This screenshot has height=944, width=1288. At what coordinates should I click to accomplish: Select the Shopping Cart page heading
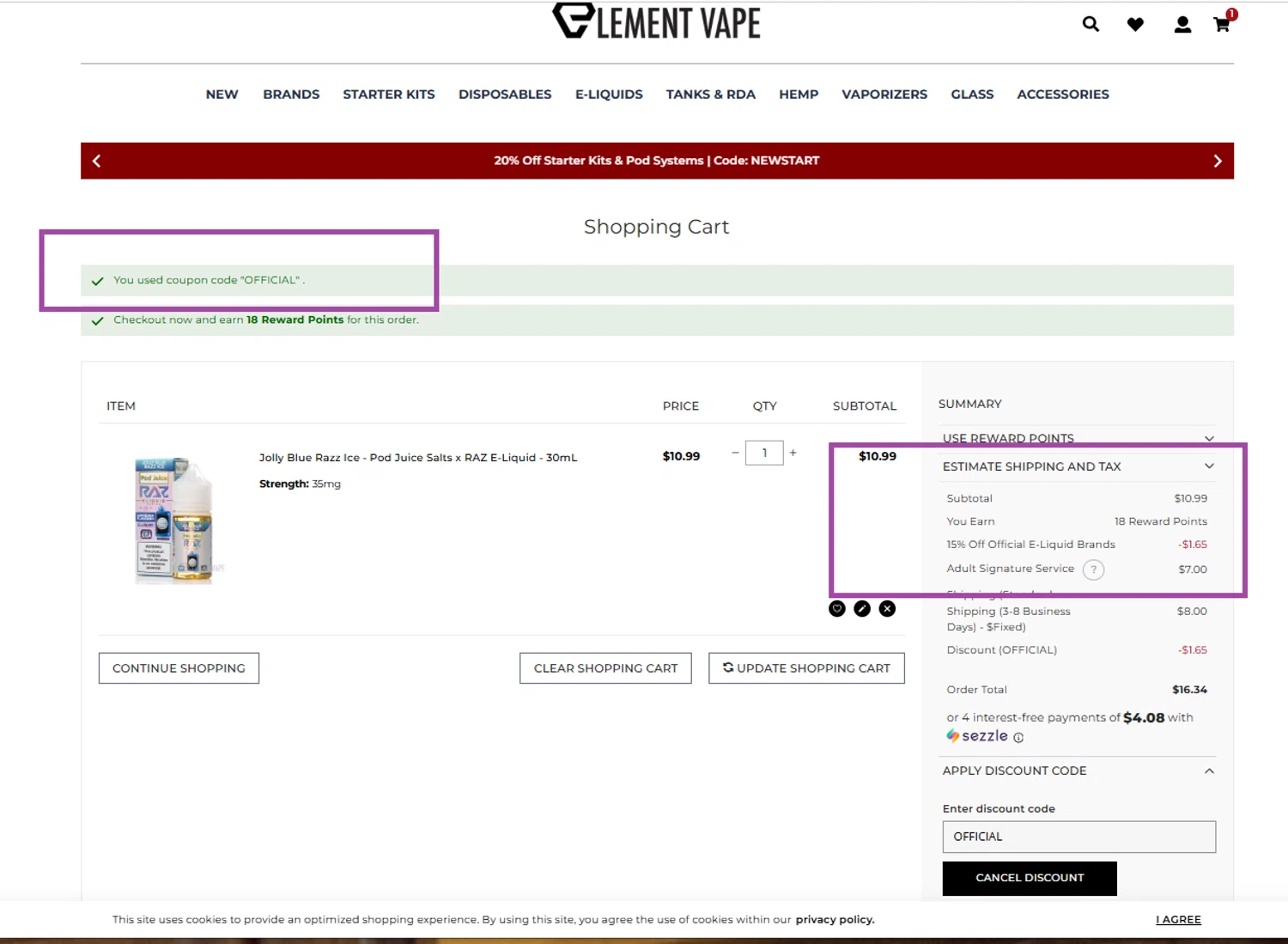click(656, 227)
